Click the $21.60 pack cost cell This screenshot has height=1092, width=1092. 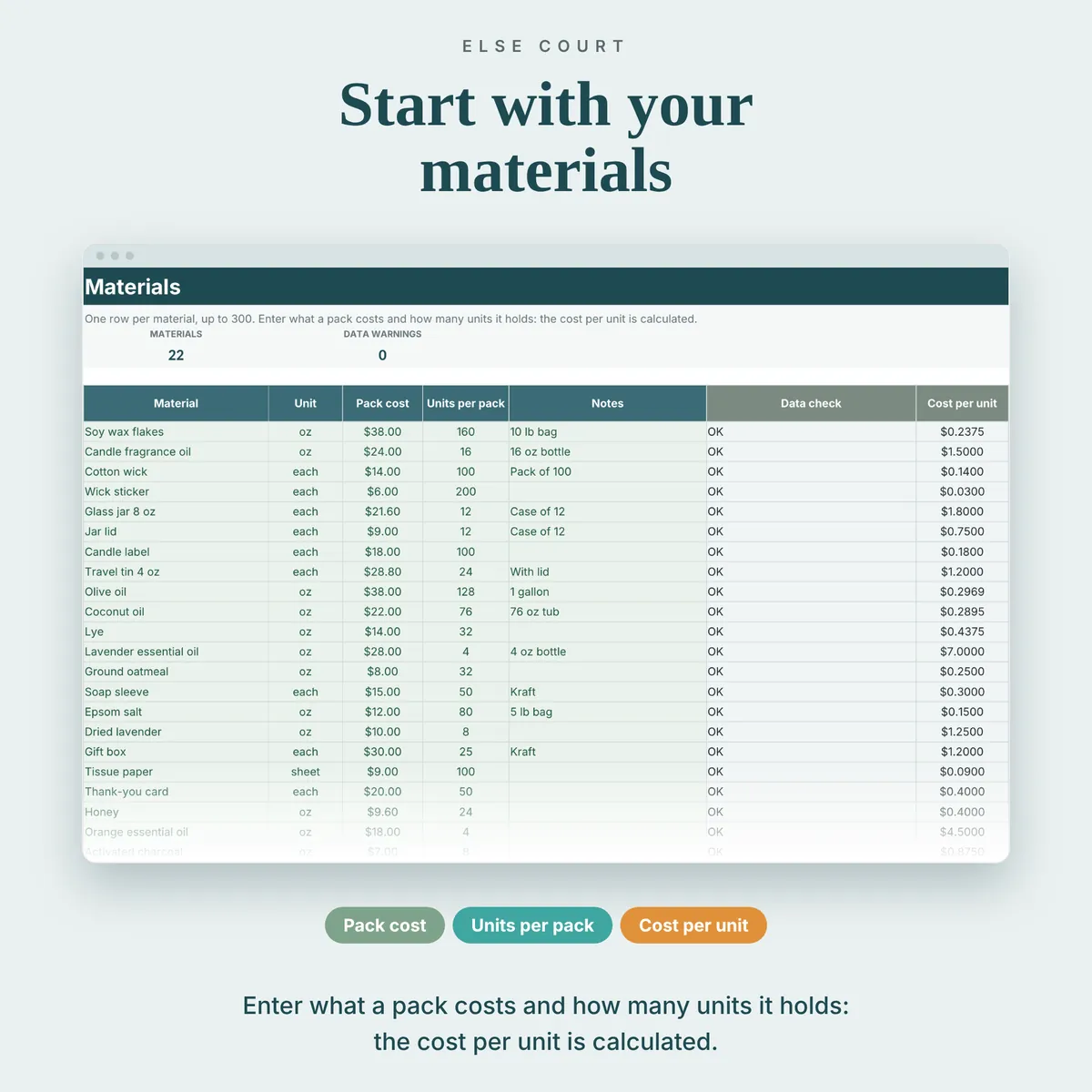tap(382, 511)
